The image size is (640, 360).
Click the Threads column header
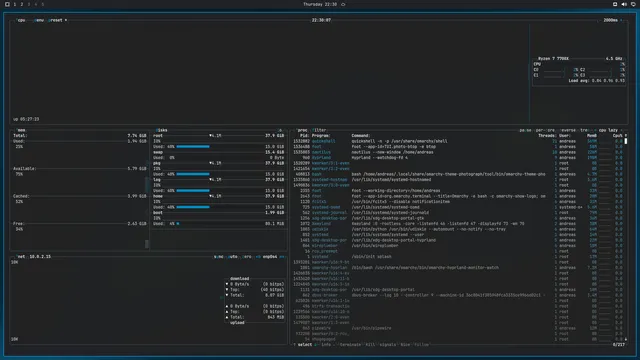pyautogui.click(x=547, y=136)
